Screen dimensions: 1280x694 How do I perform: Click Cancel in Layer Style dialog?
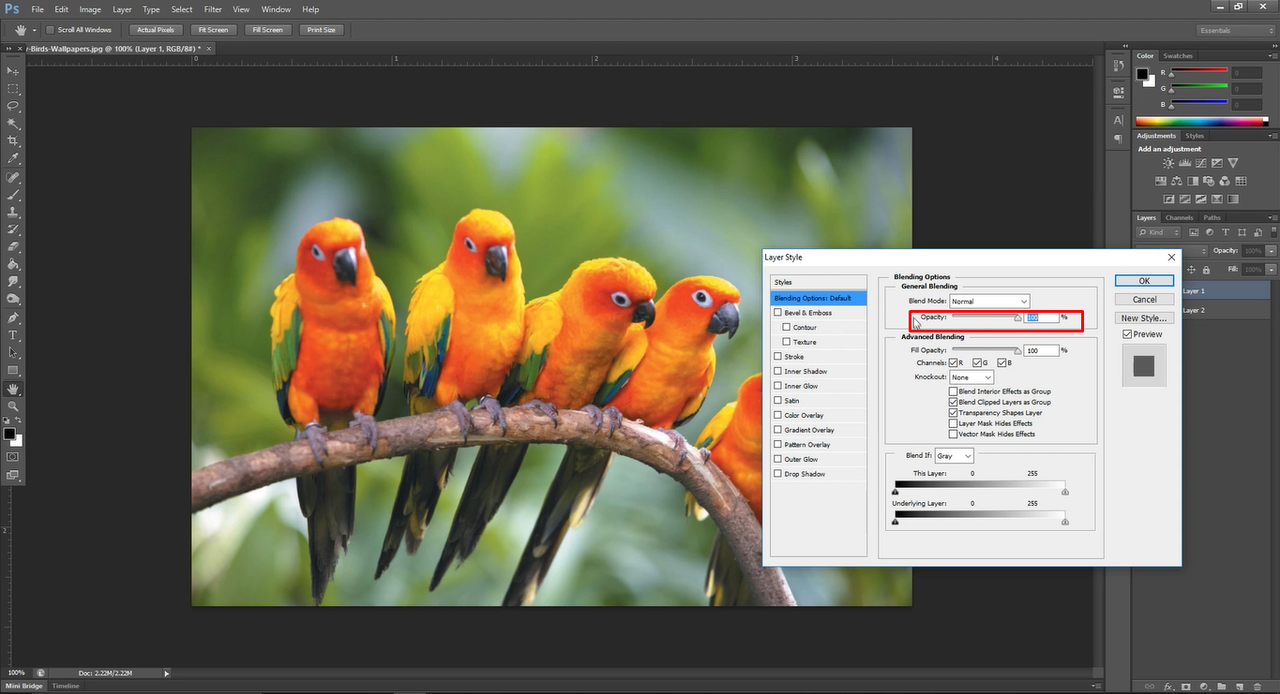pyautogui.click(x=1144, y=299)
